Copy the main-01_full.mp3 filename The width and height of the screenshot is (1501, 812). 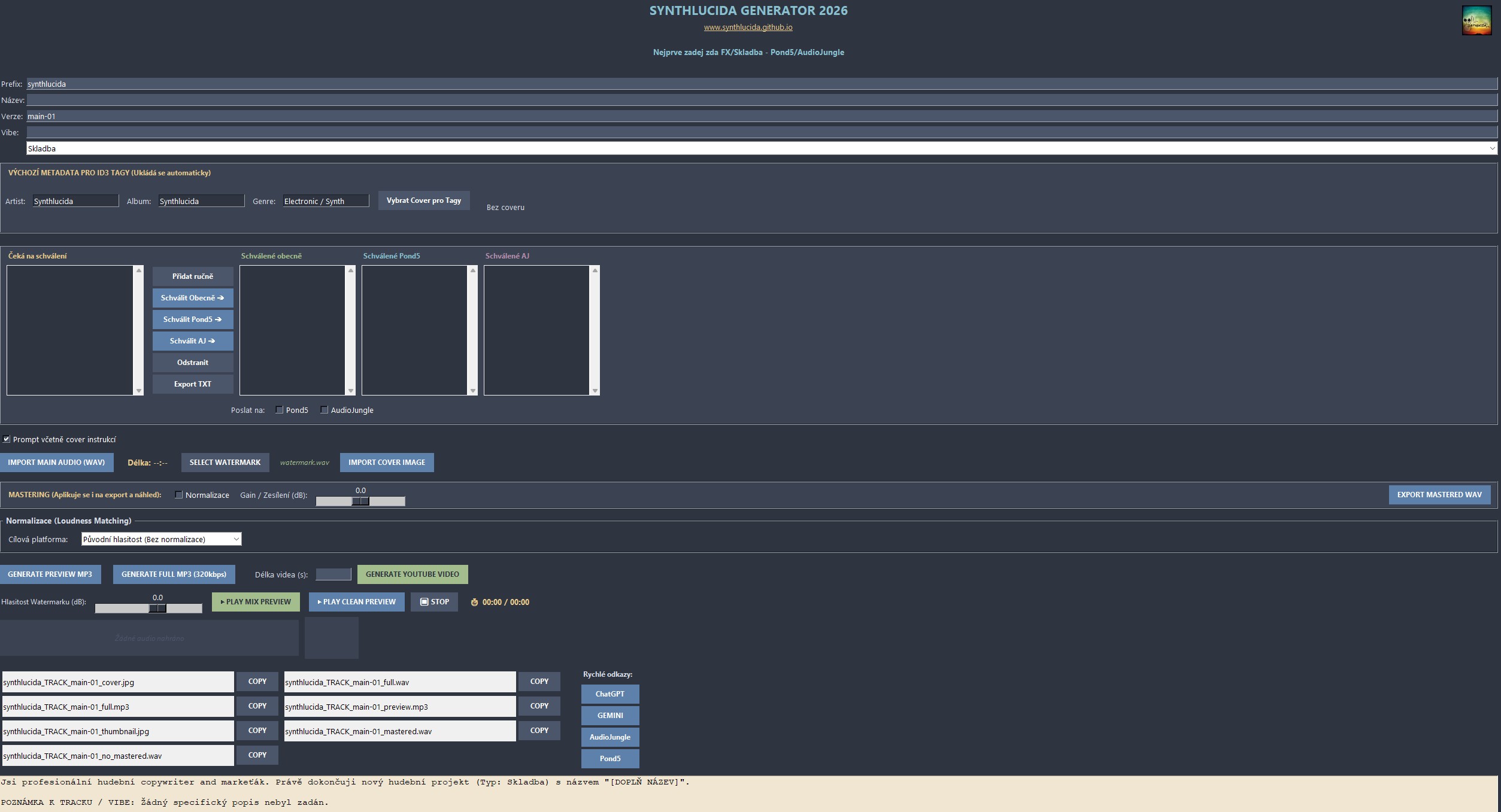257,706
